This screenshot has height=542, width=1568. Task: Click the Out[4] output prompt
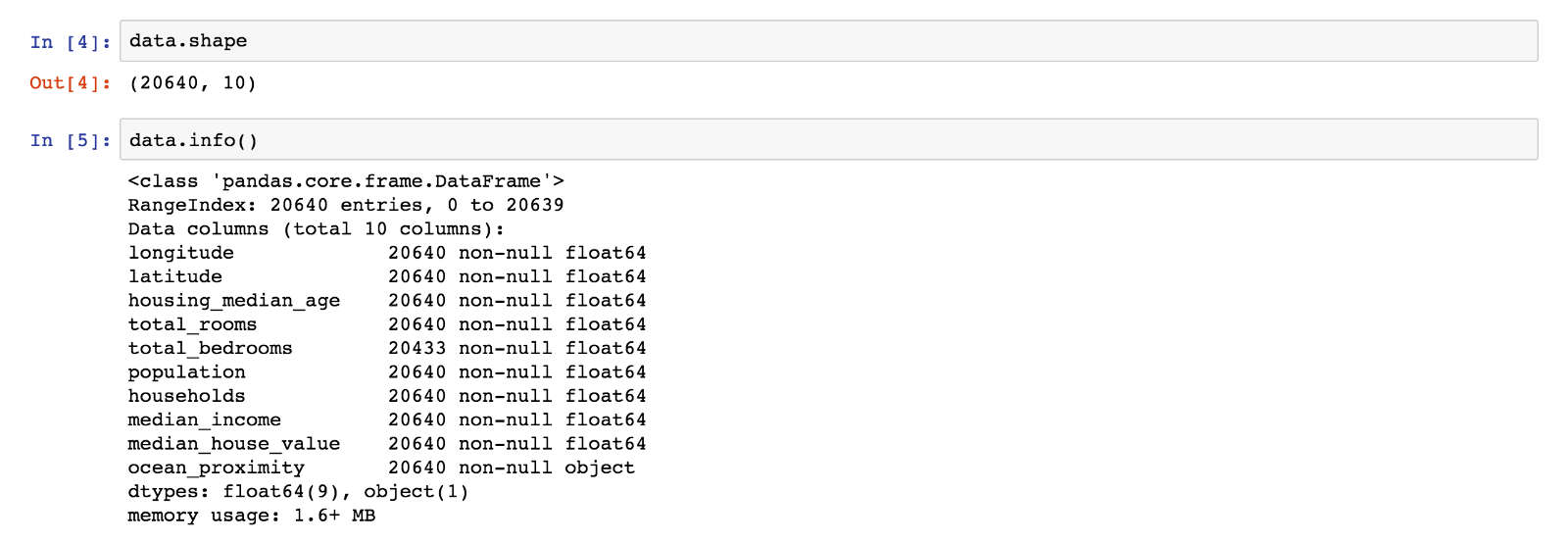[70, 83]
